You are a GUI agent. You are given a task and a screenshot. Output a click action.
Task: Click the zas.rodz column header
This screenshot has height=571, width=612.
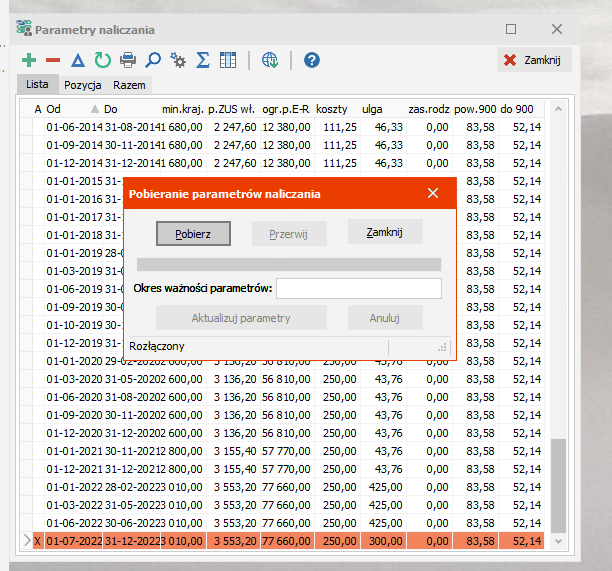pos(429,109)
